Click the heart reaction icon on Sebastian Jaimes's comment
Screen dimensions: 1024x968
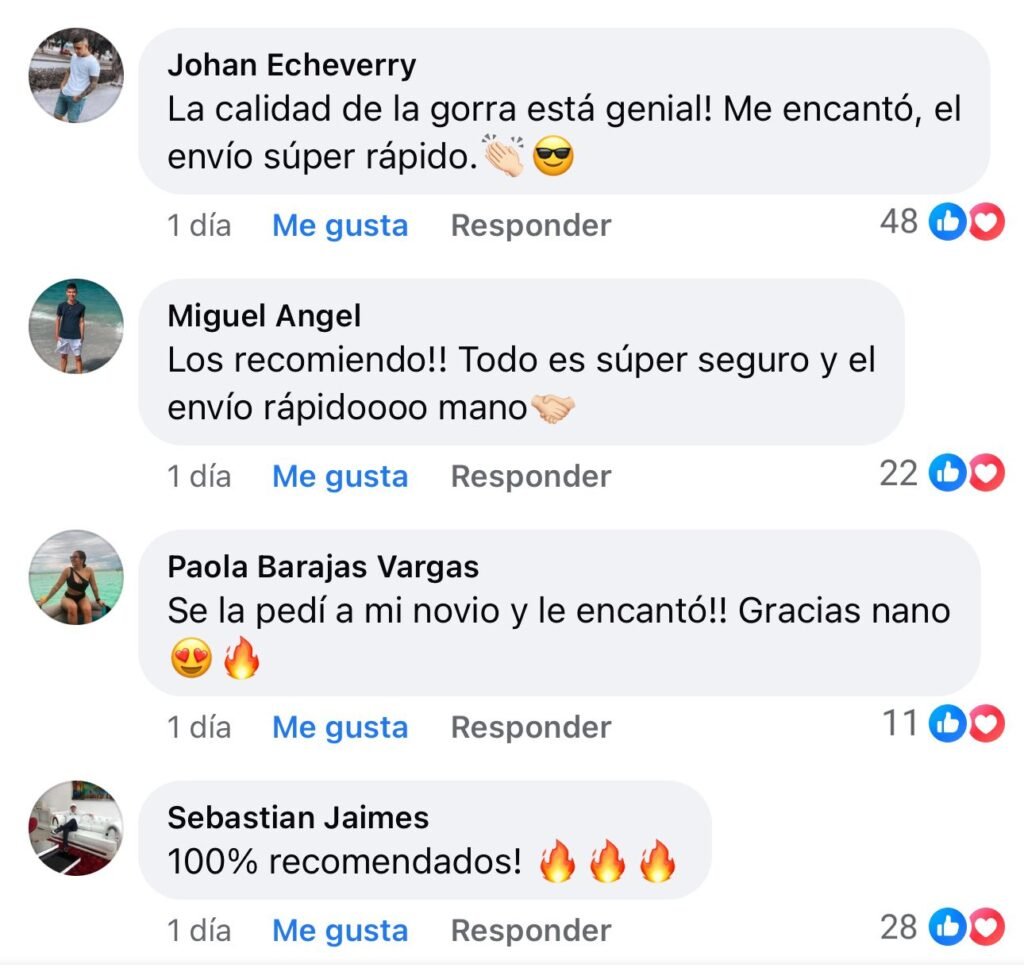[x=986, y=926]
